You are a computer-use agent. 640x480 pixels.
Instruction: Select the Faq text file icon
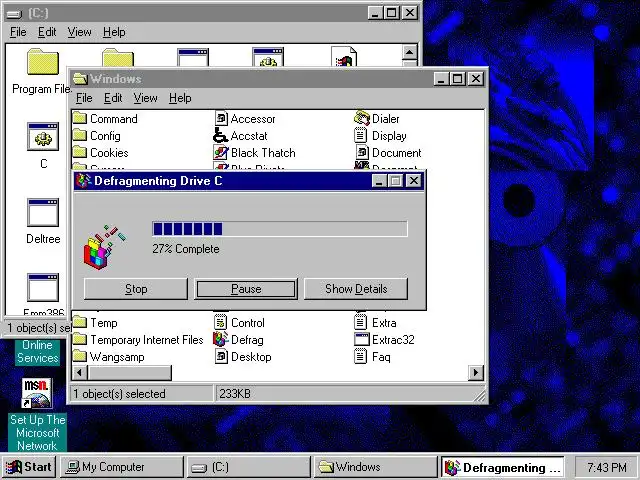point(361,357)
